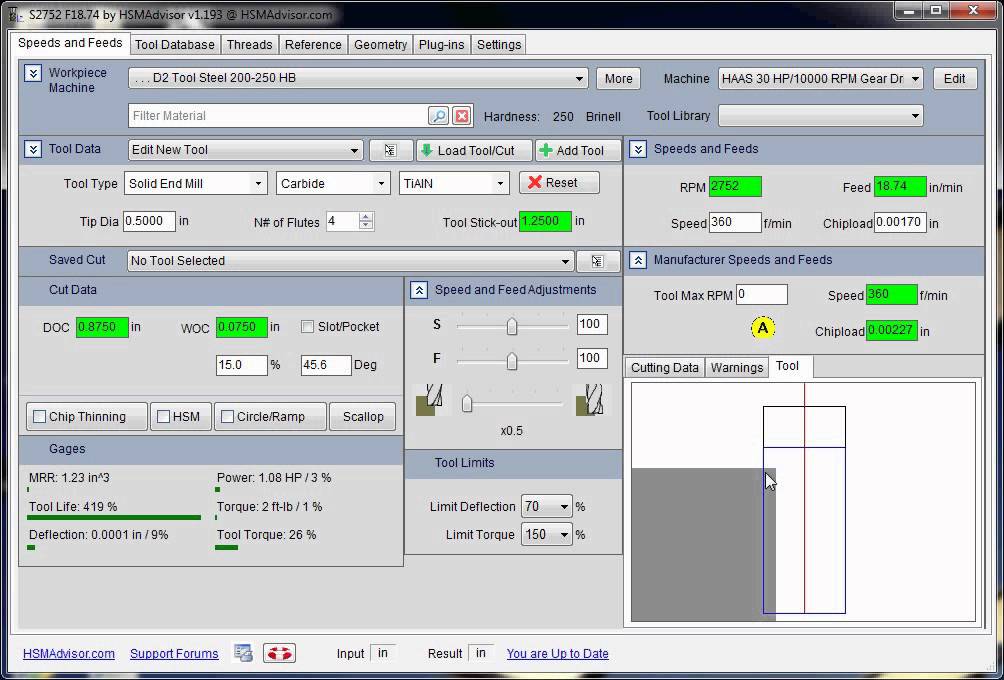
Task: Click the More button for materials
Action: tap(619, 79)
